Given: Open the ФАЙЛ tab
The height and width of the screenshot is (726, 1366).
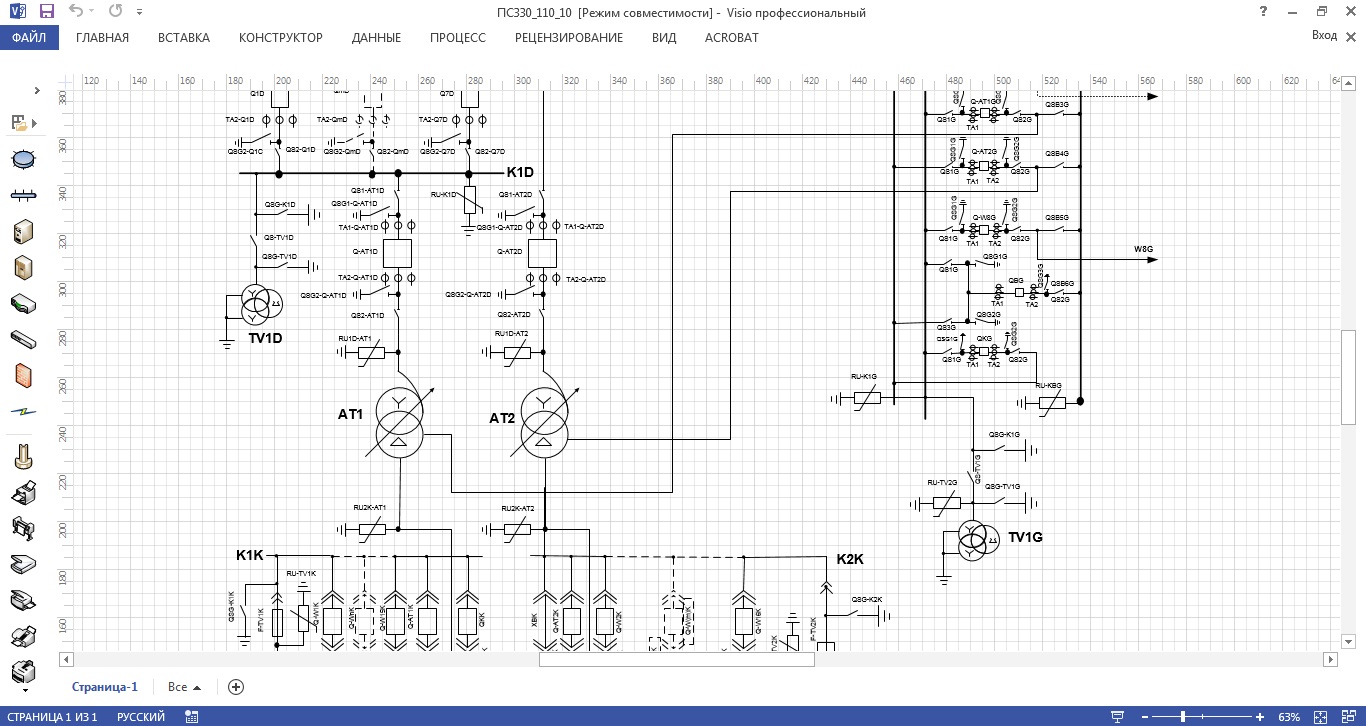Looking at the screenshot, I should click(x=30, y=38).
